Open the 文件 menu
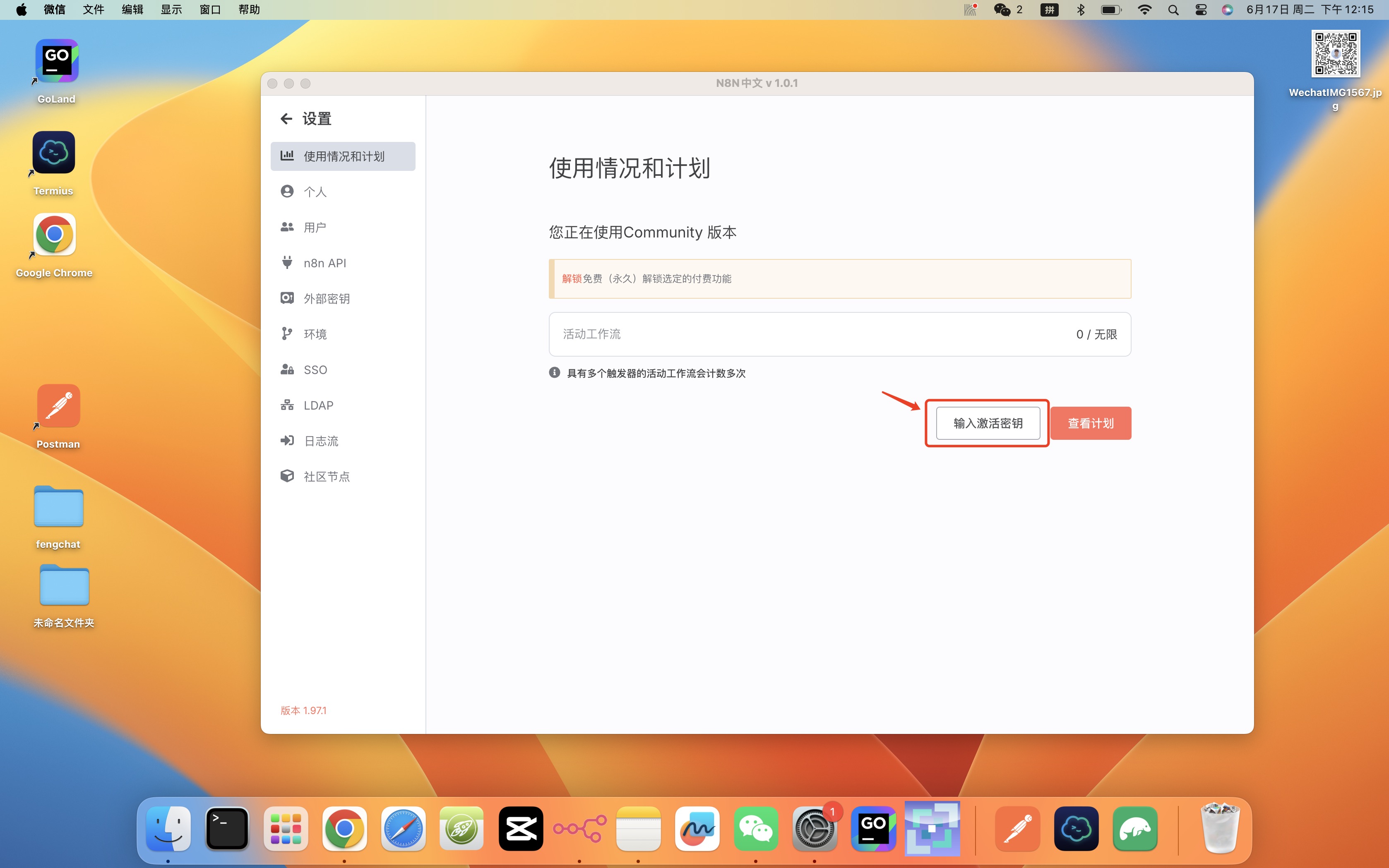This screenshot has height=868, width=1389. pos(94,10)
